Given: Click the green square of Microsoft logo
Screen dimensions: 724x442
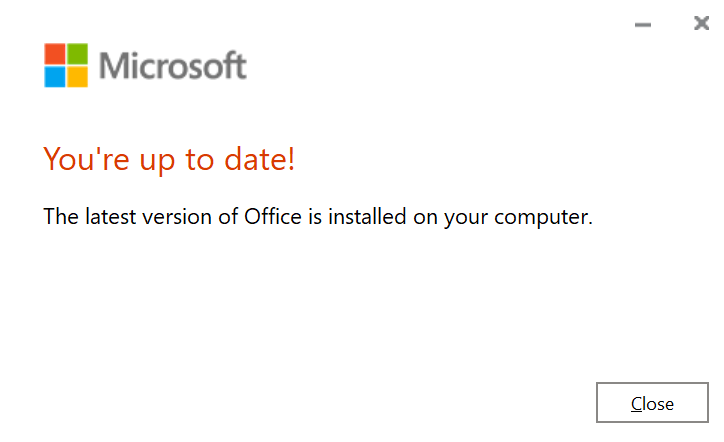Looking at the screenshot, I should [77, 53].
